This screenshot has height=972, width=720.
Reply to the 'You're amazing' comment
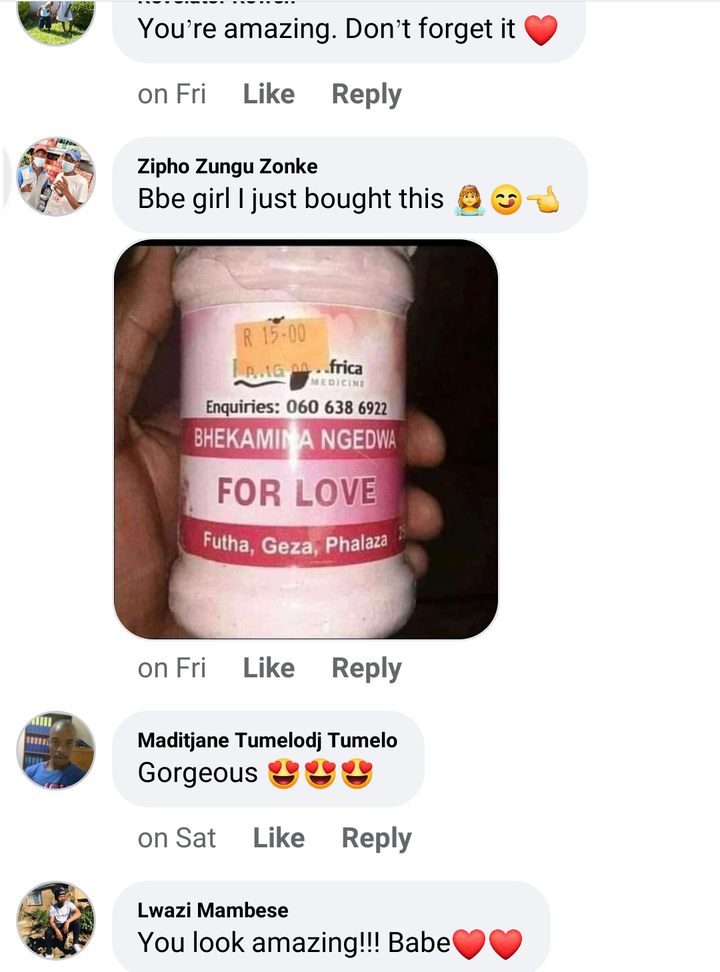pos(367,94)
